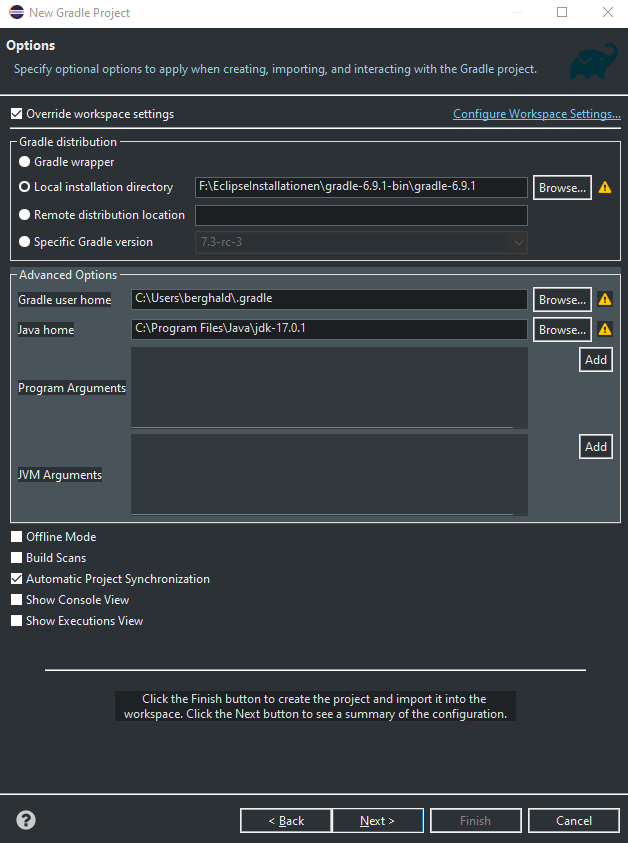Maximize the New Gradle Project window
Screen dimensions: 628x843
562,12
